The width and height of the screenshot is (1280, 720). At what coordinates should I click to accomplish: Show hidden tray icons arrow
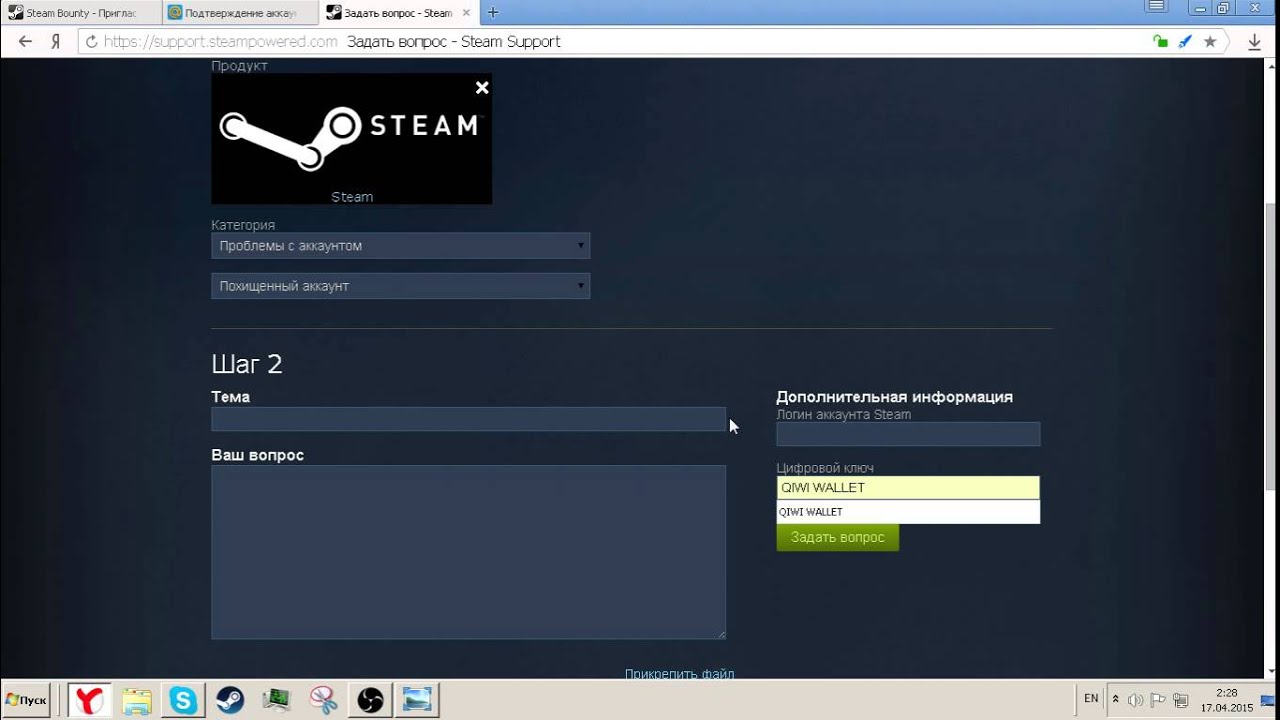(x=1116, y=700)
